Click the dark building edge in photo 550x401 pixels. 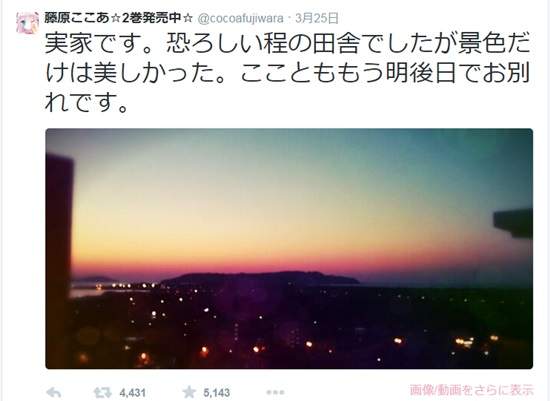[x=59, y=260]
